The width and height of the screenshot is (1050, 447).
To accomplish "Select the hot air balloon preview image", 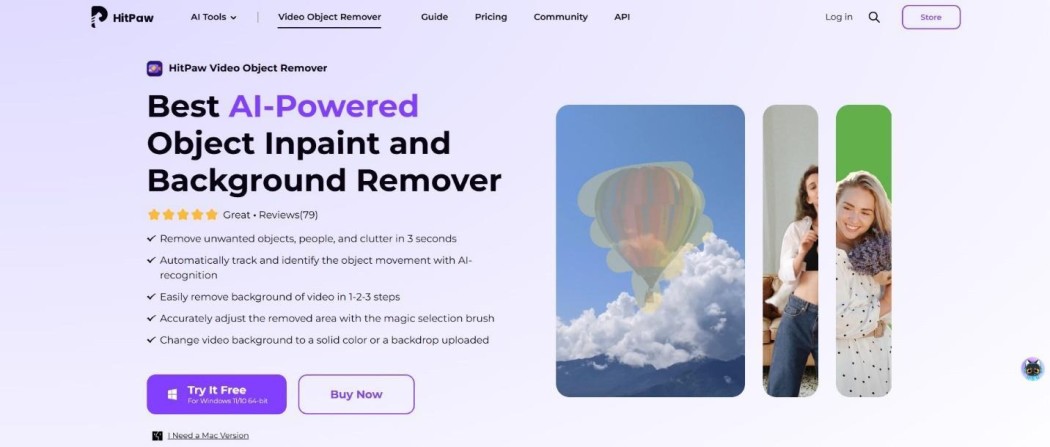I will pos(650,251).
